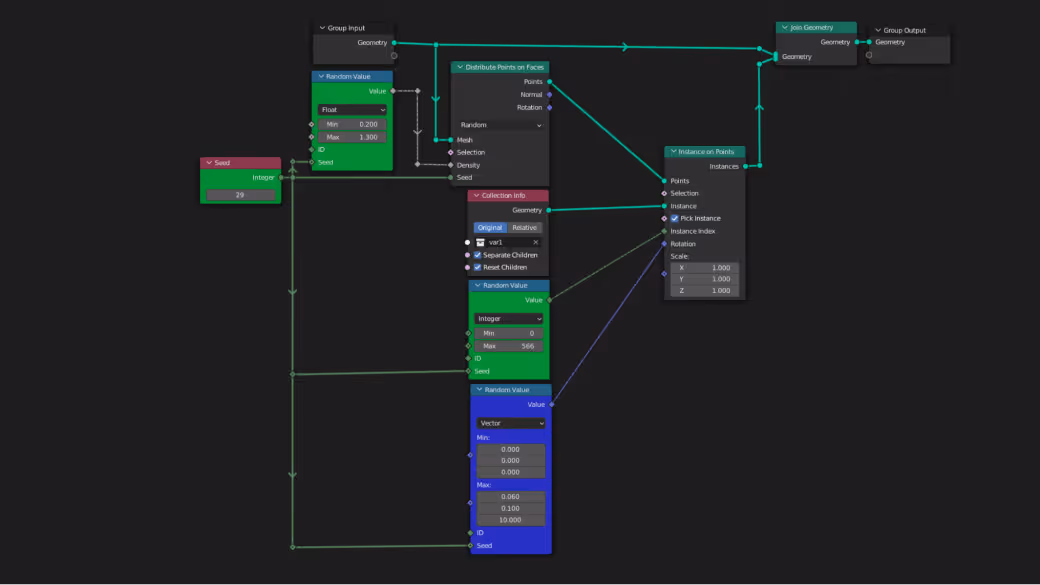Screen dimensions: 1040x585
Task: Switch Collection Info to Relative mode
Action: tap(522, 227)
